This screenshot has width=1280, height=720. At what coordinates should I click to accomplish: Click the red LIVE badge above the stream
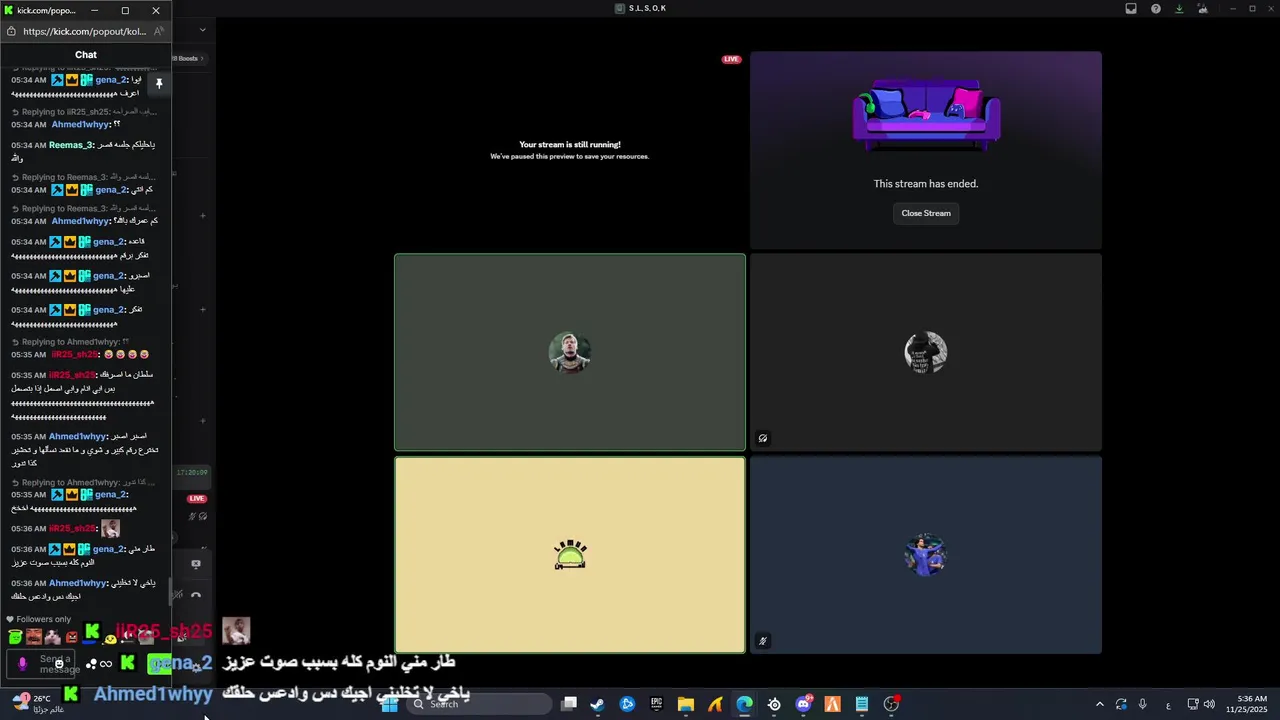(732, 59)
